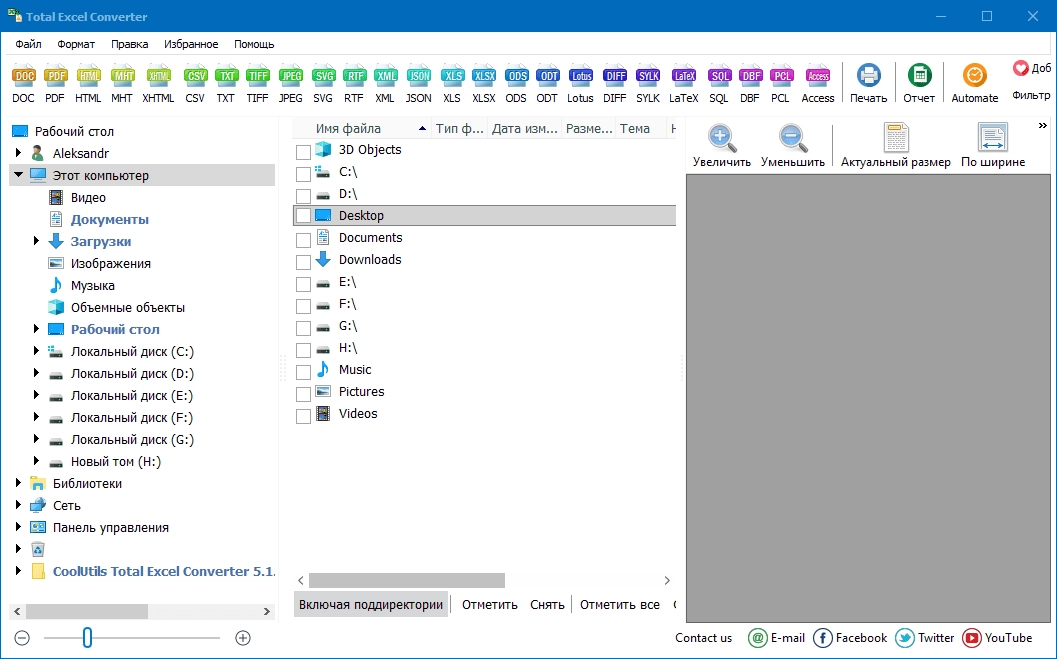
Task: Choose DOC as the conversion format
Action: coord(24,84)
